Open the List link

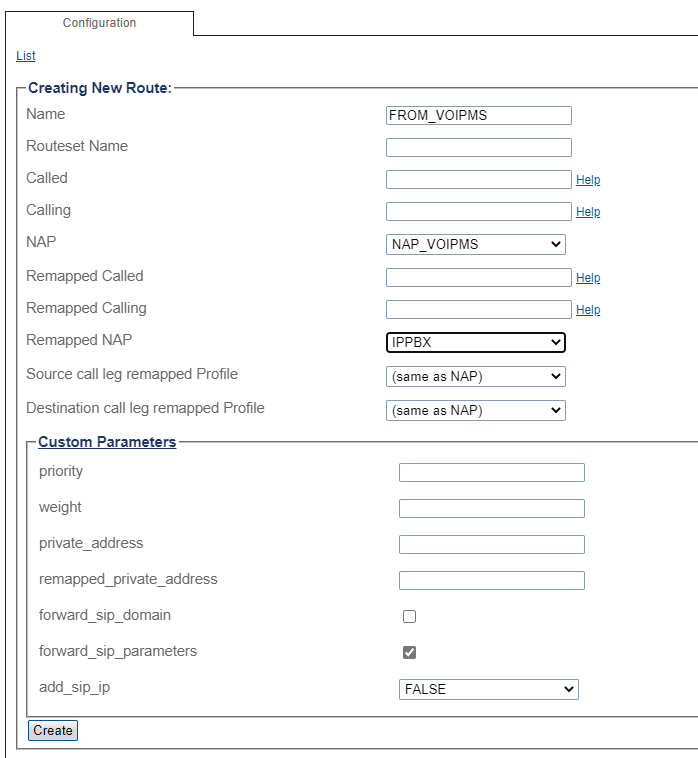point(26,56)
